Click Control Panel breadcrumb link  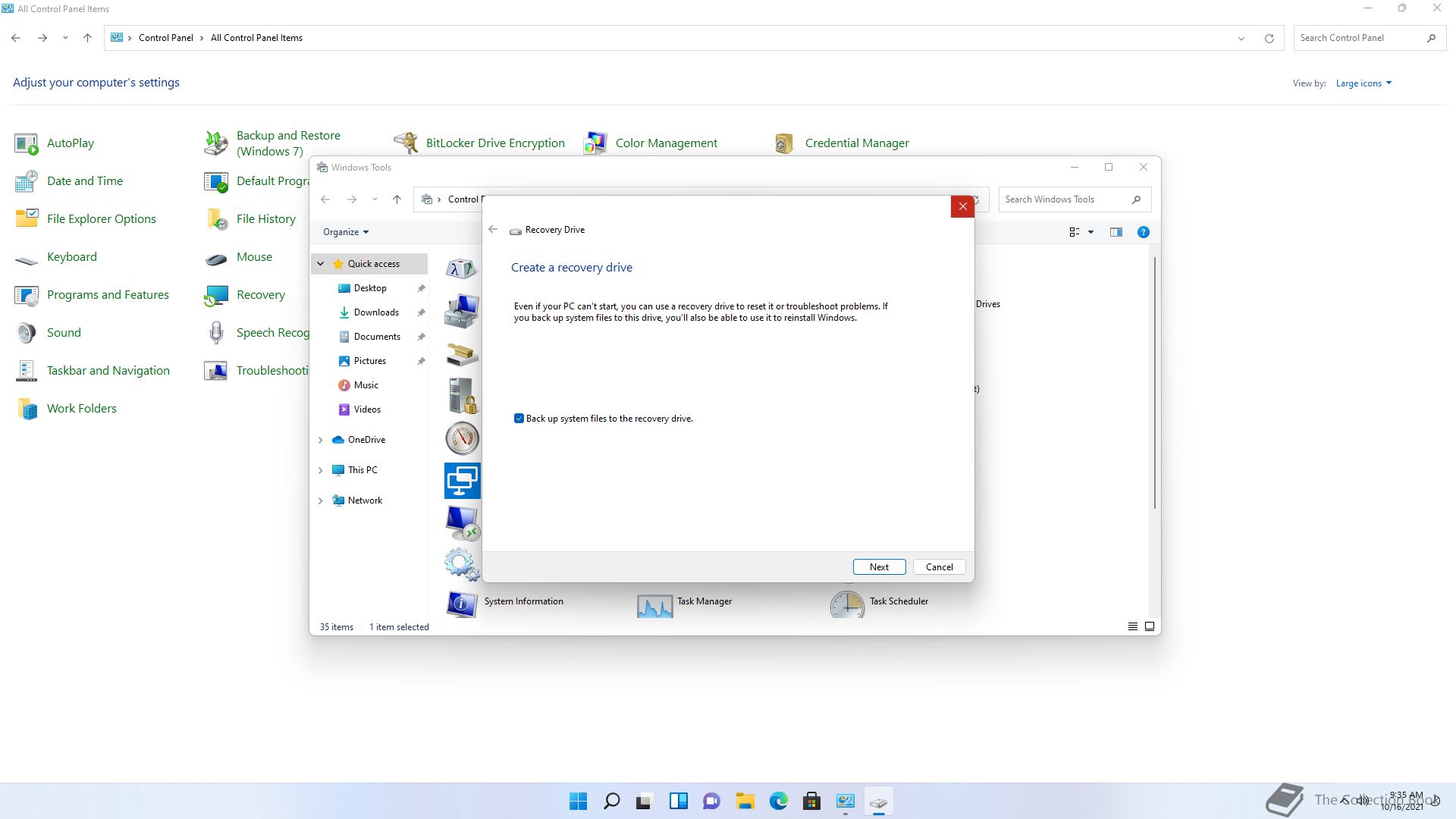coord(165,38)
